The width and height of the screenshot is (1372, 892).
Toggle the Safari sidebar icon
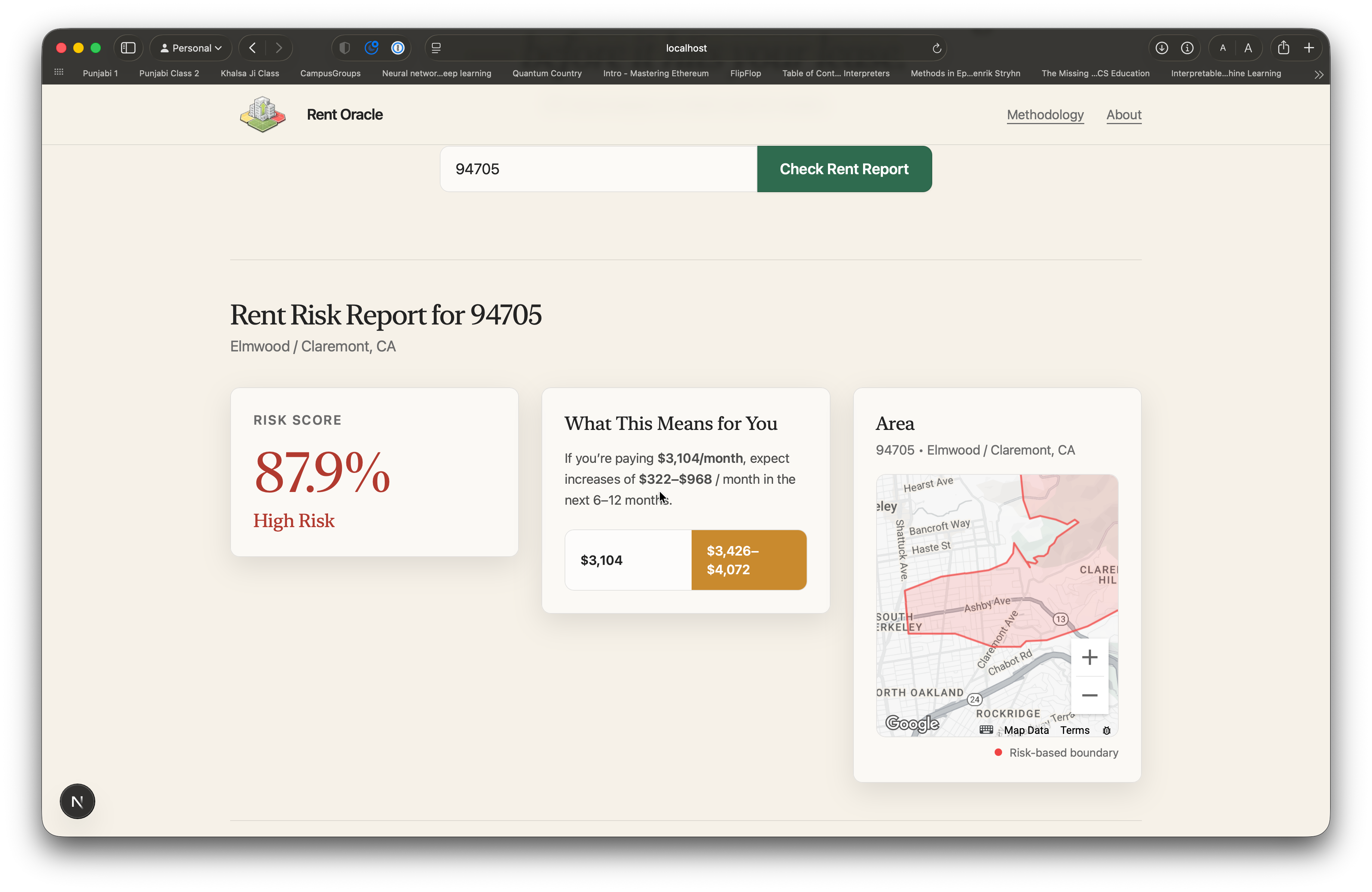pyautogui.click(x=128, y=48)
